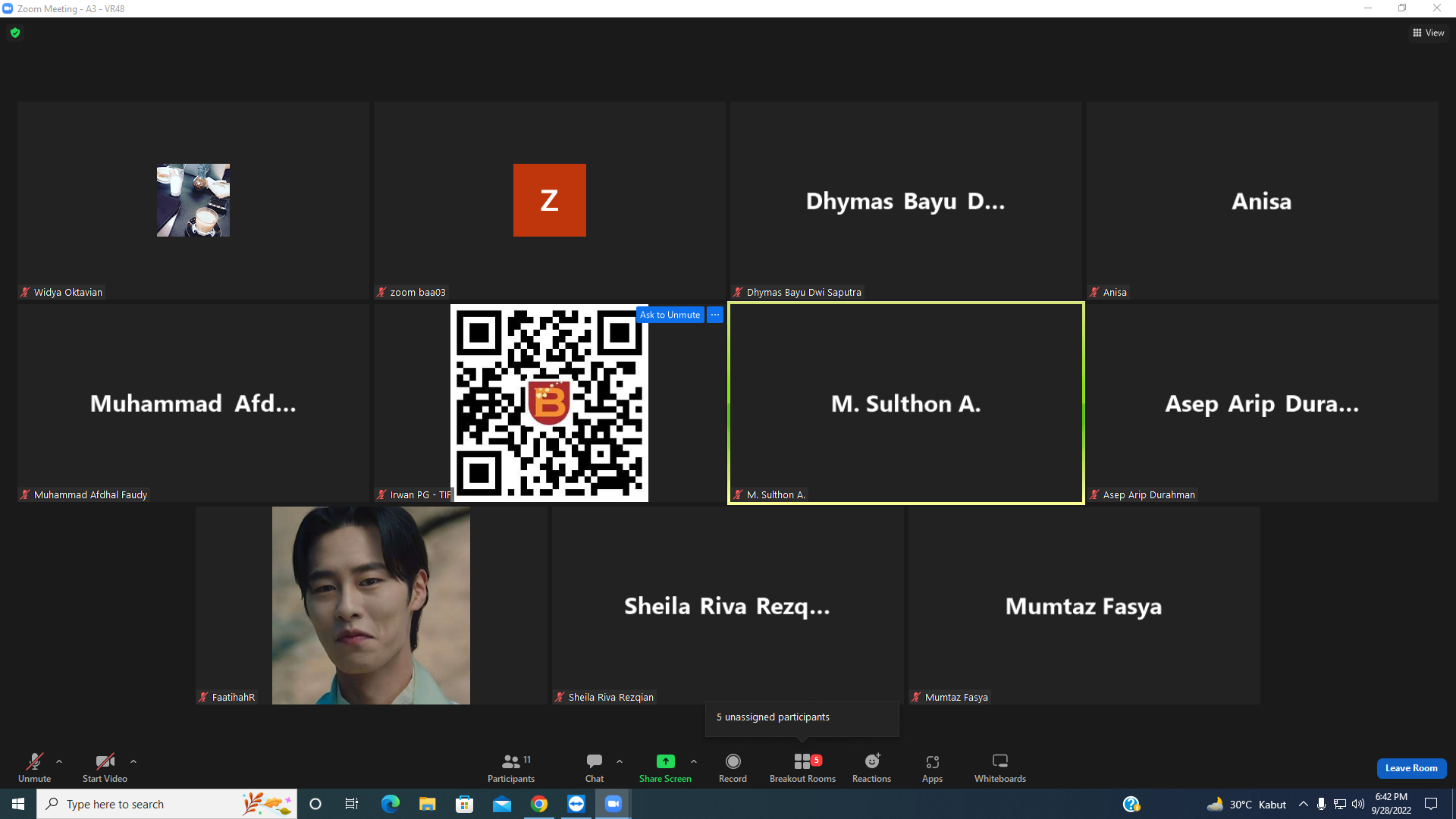Click the Type here to search box
Image resolution: width=1456 pixels, height=819 pixels.
pos(167,804)
